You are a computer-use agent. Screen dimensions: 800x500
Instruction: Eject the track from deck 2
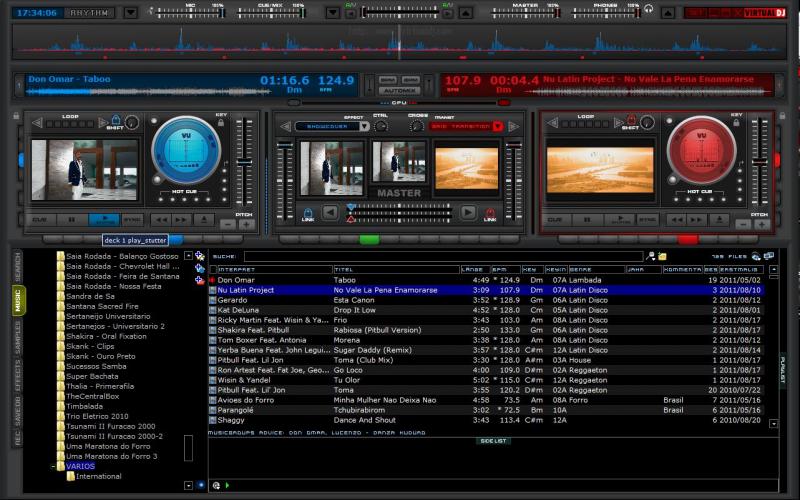tap(719, 220)
